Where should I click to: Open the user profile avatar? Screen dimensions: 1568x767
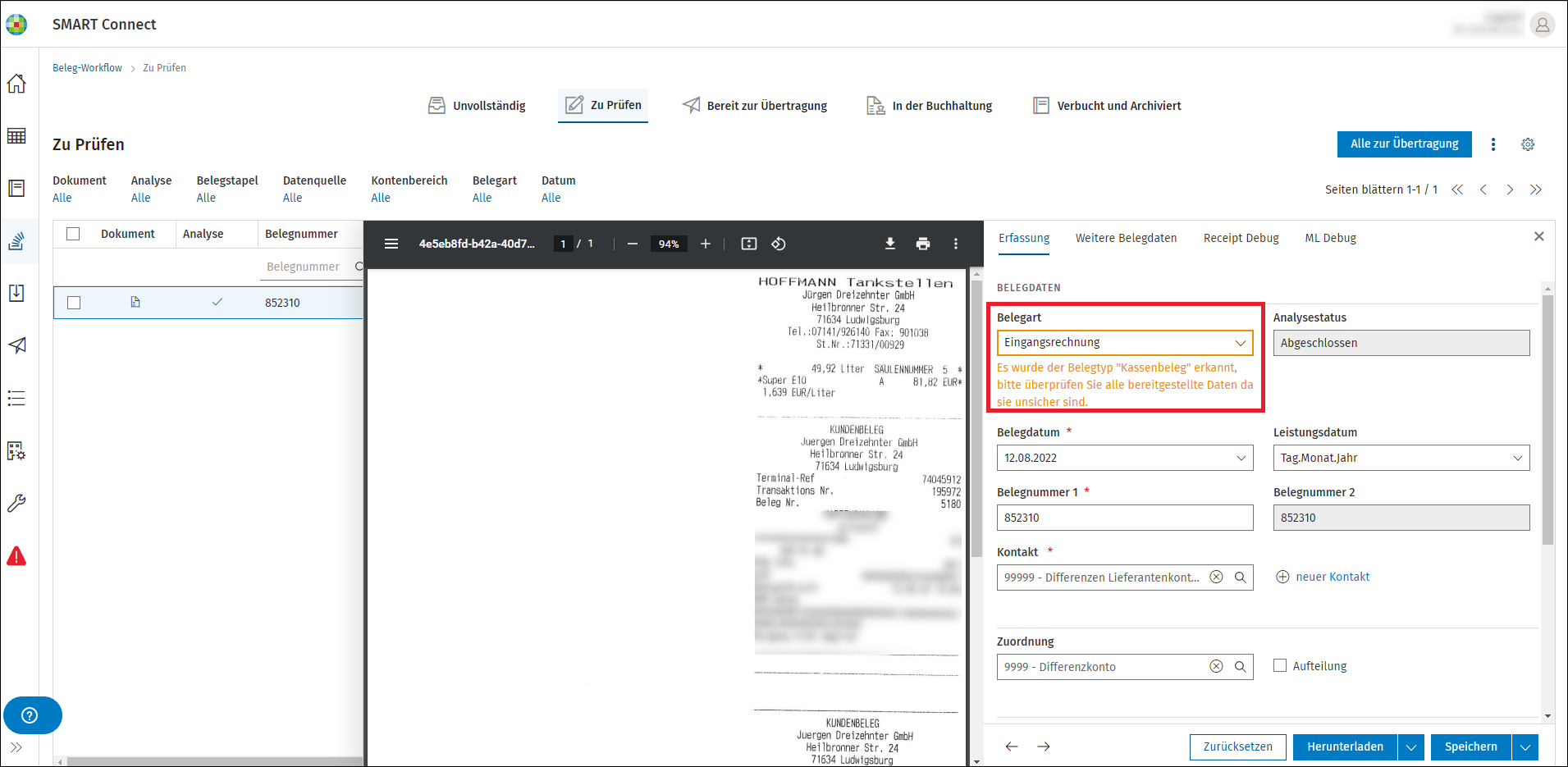coord(1543,25)
